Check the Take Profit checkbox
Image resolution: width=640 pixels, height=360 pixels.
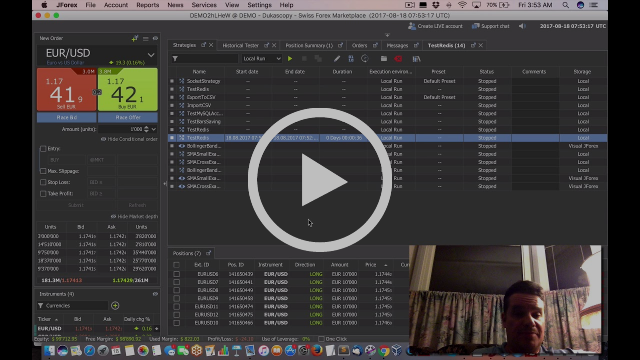pos(43,193)
